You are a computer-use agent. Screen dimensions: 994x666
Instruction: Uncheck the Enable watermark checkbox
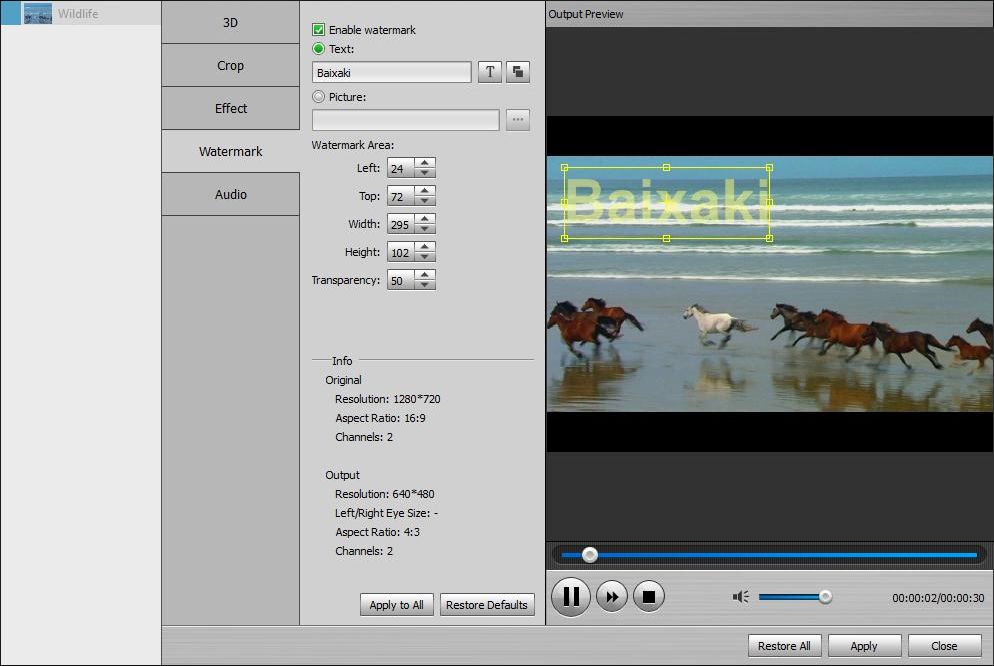coord(321,29)
